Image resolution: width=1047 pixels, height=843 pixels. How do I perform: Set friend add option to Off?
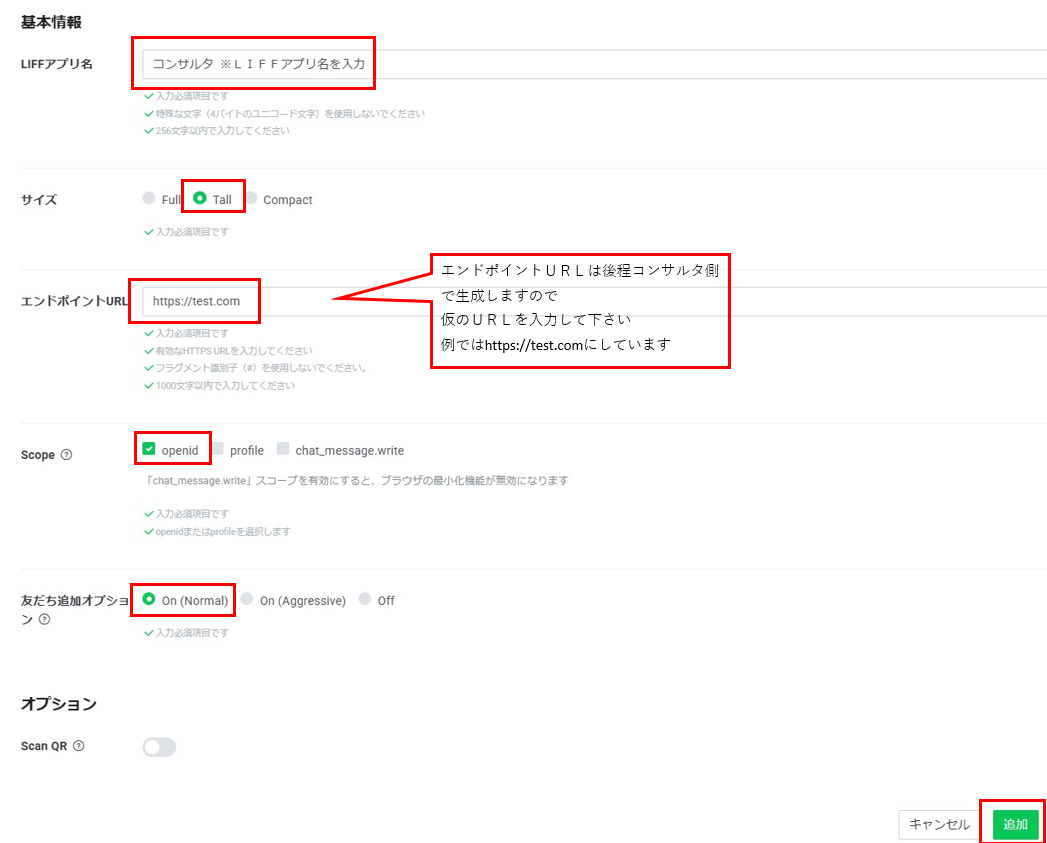coord(365,599)
